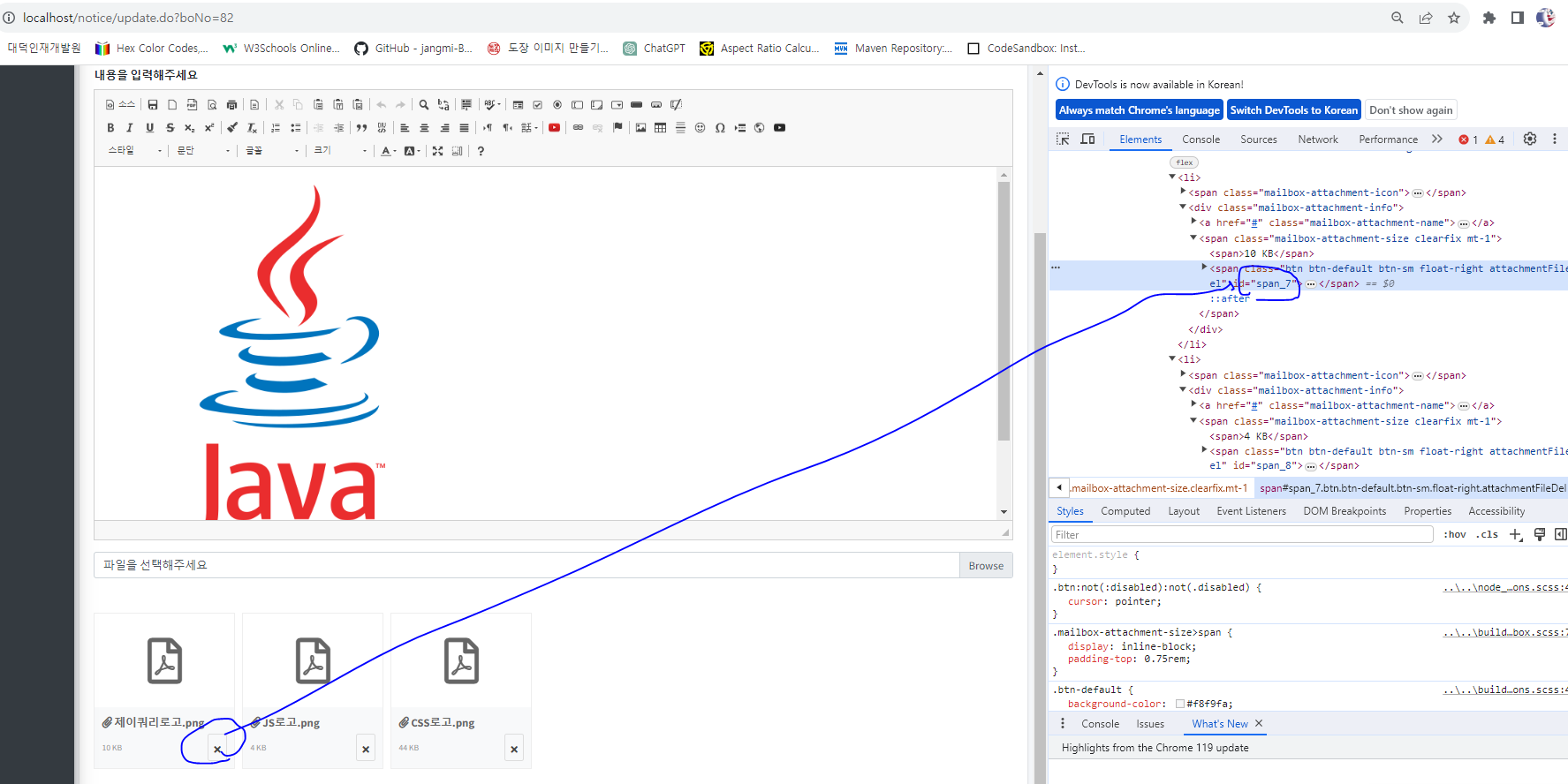The width and height of the screenshot is (1568, 784).
Task: Click the Insert bulleted list icon
Action: (295, 128)
